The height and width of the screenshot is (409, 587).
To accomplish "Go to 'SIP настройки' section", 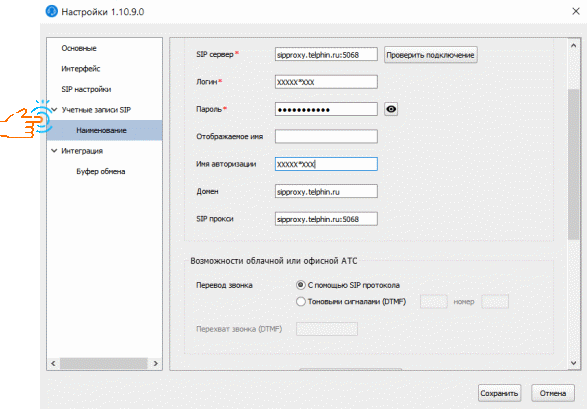I will 86,89.
